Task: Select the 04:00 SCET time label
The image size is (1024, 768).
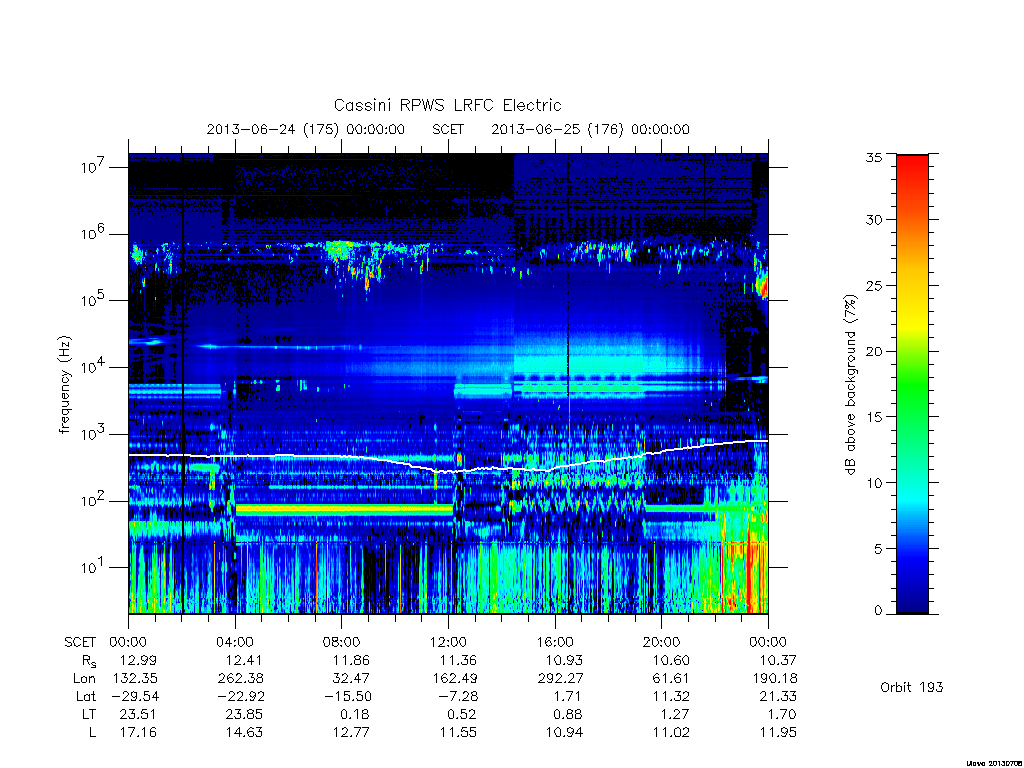Action: tap(235, 642)
